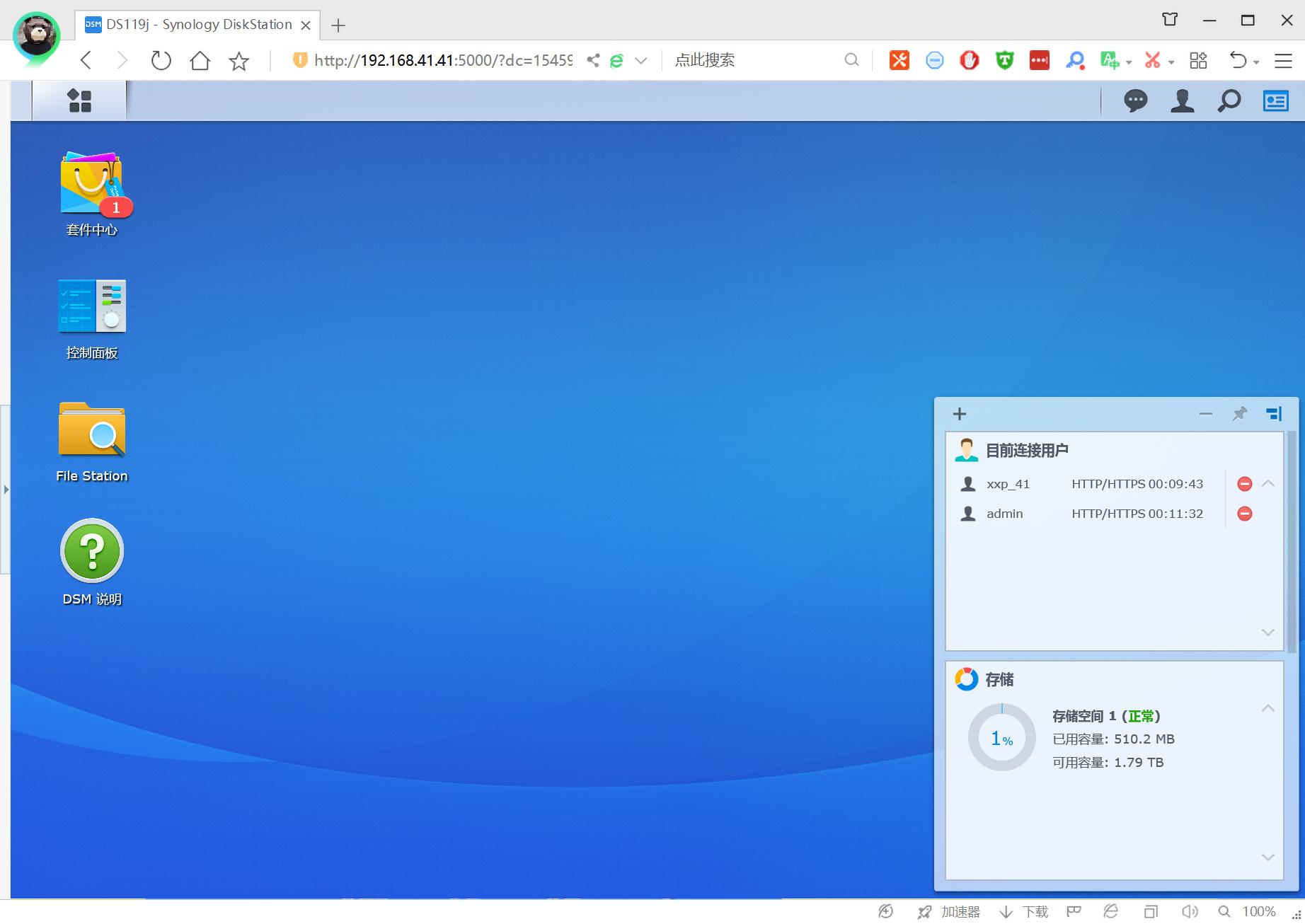
Task: Click the 存储 widget title
Action: (999, 680)
